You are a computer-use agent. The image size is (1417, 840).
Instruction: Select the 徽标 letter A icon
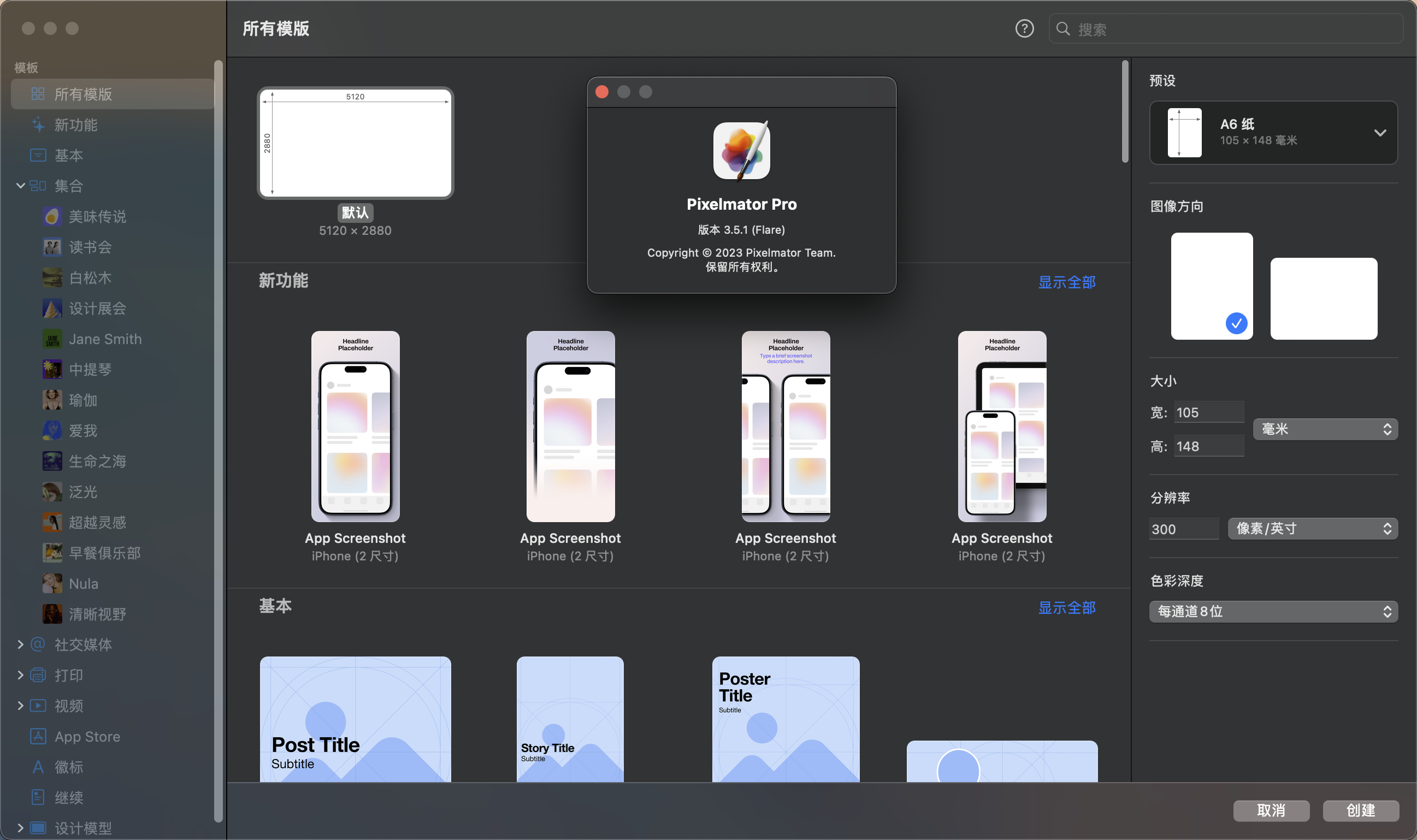[38, 766]
